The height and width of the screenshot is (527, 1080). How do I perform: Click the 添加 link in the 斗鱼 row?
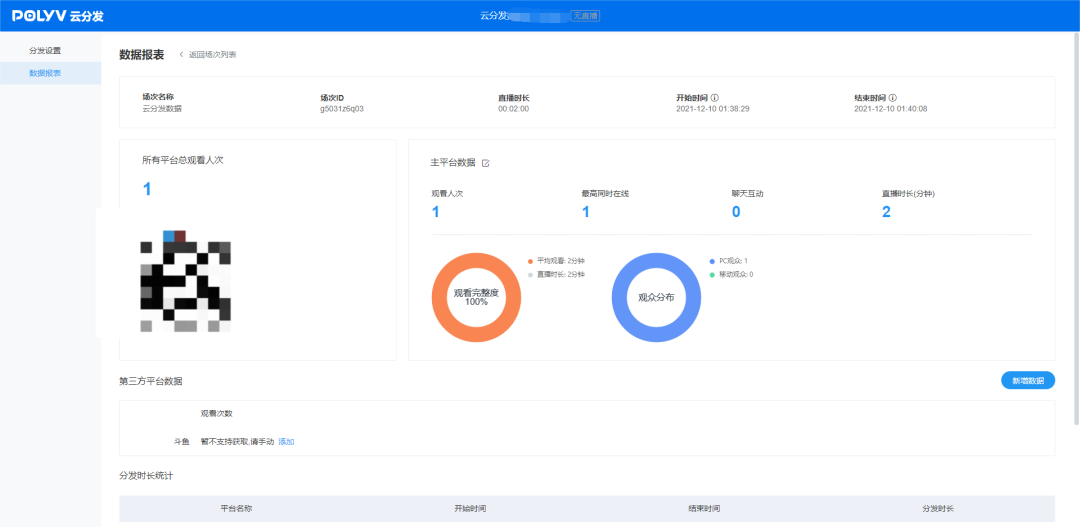[286, 441]
